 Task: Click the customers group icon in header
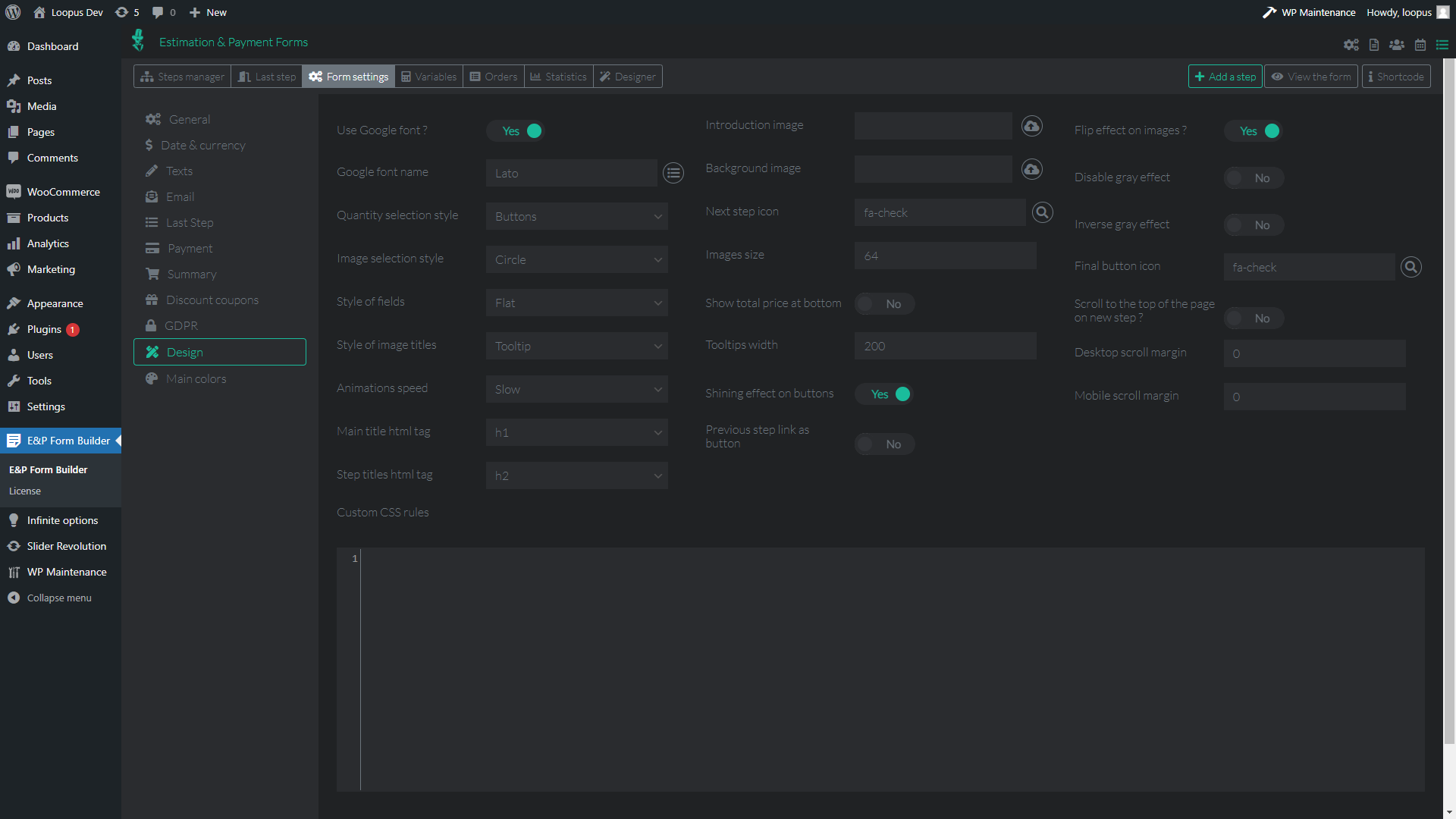(x=1397, y=45)
